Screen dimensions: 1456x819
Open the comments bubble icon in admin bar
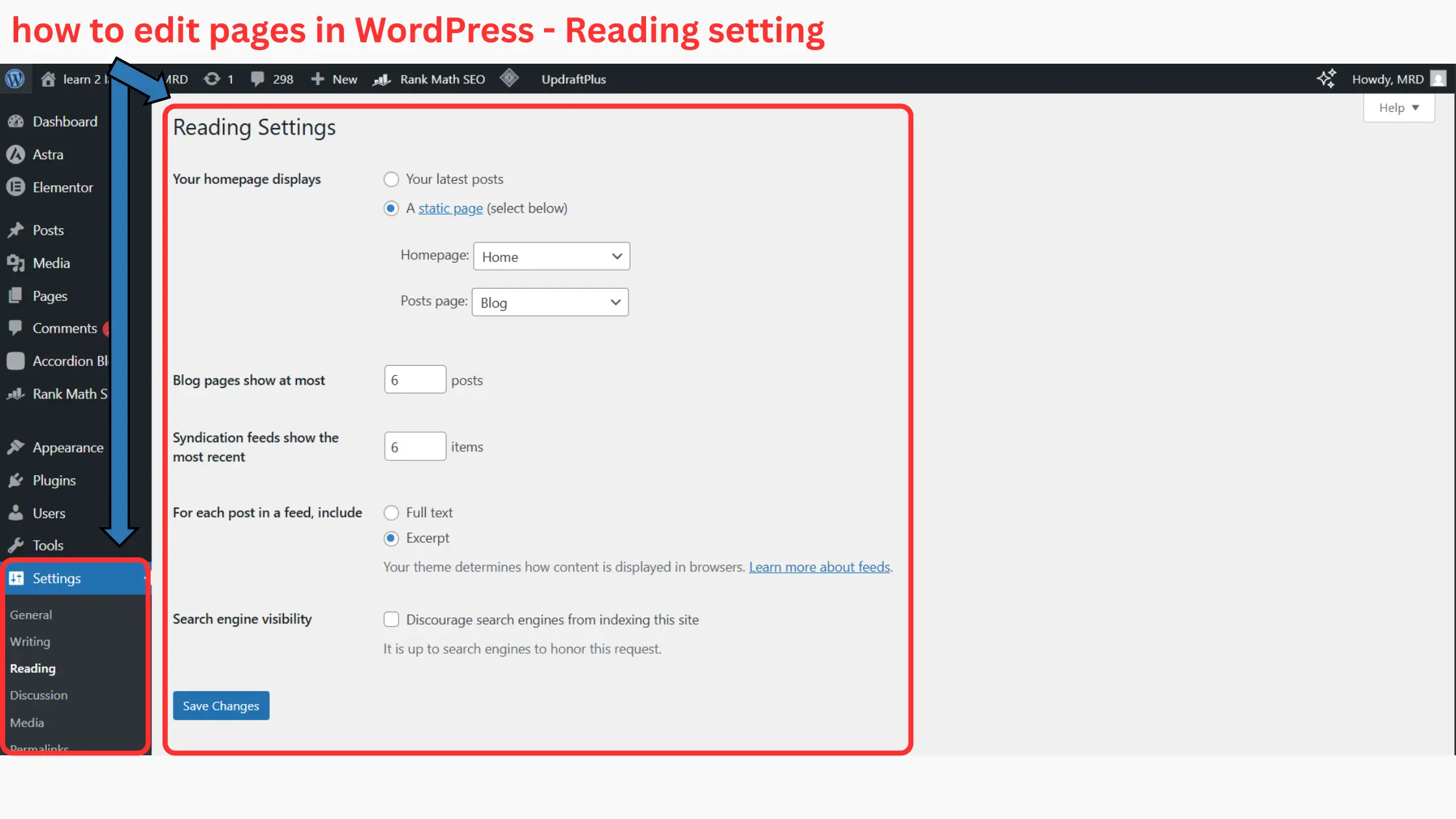click(x=258, y=79)
